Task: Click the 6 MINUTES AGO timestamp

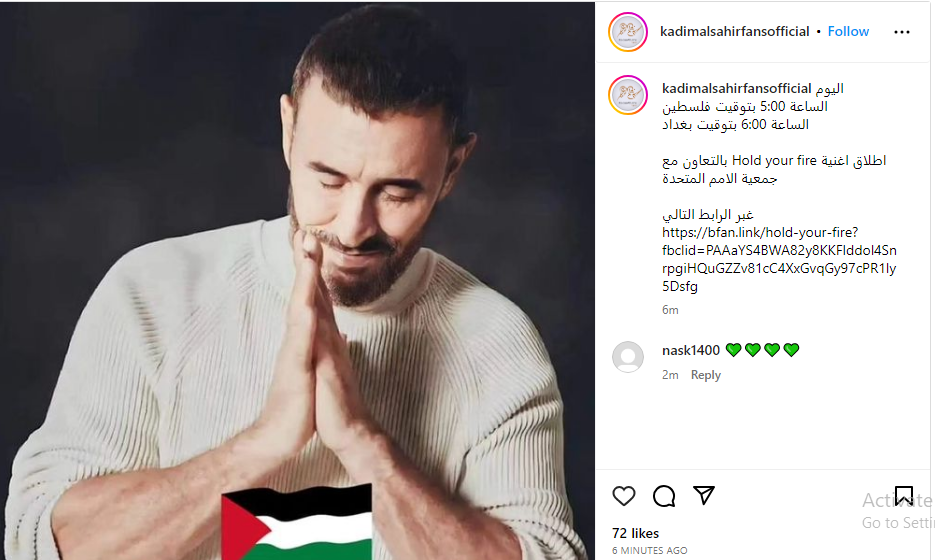Action: (649, 550)
